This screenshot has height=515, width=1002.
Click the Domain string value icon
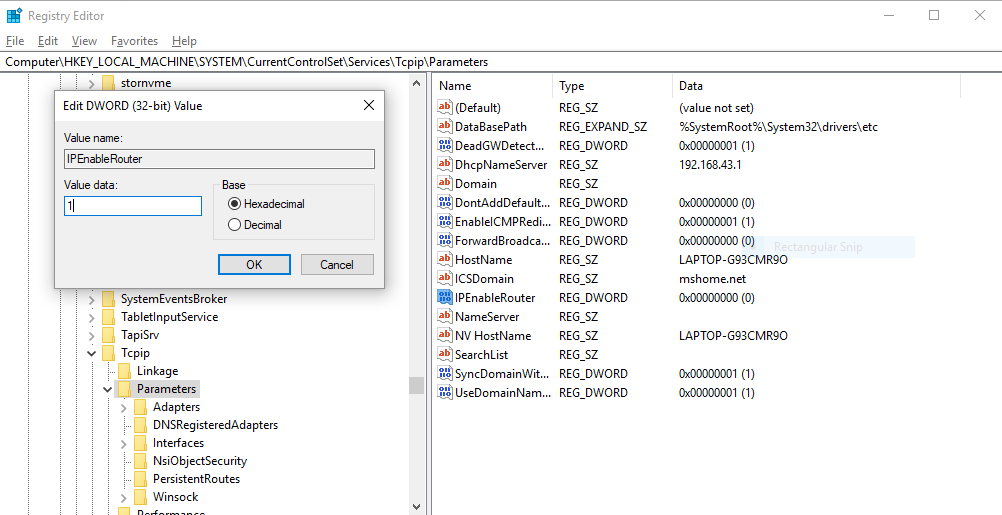(x=444, y=183)
